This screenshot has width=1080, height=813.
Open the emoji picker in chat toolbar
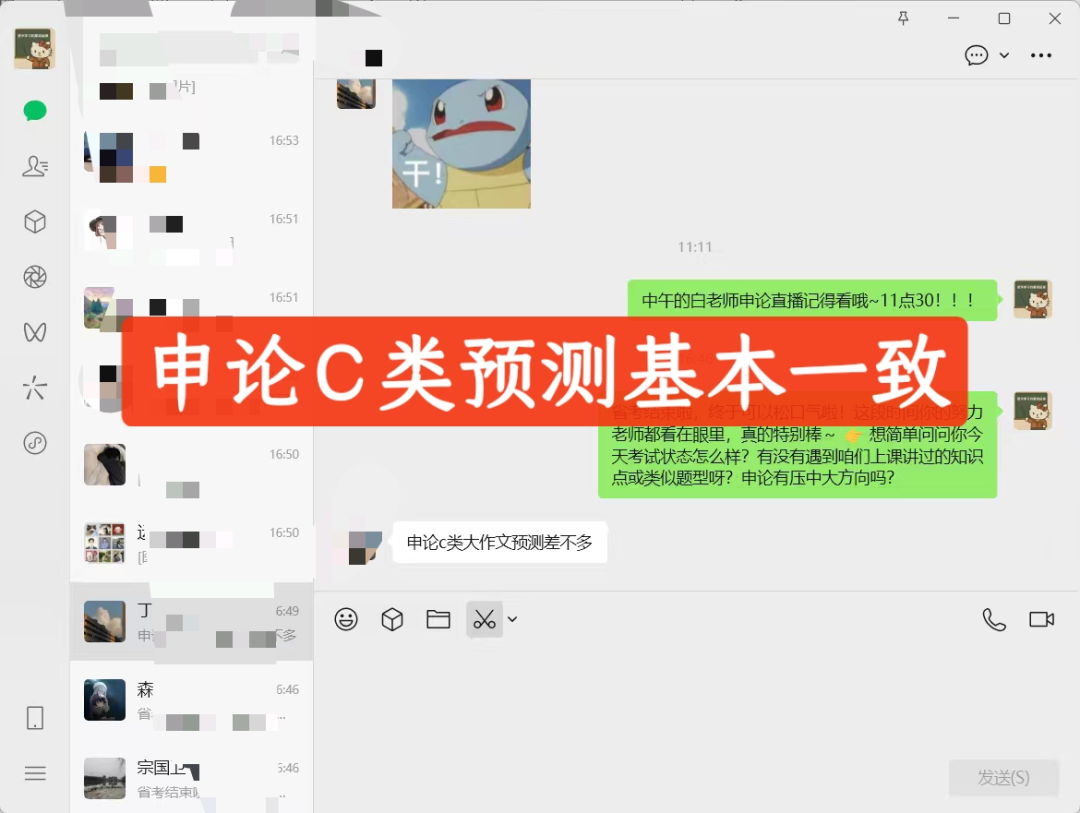tap(346, 620)
